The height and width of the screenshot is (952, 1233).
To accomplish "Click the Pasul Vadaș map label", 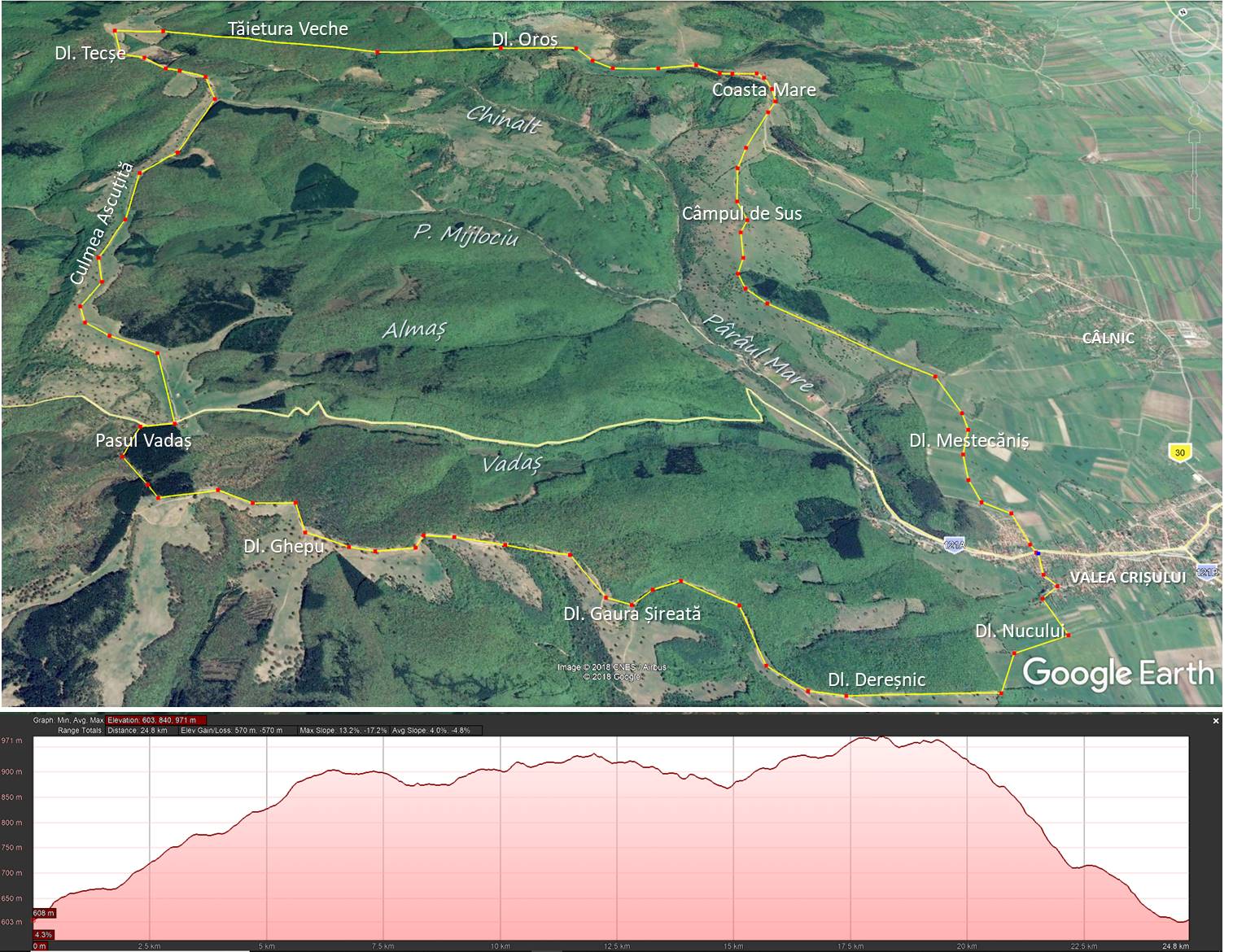I will [x=143, y=440].
